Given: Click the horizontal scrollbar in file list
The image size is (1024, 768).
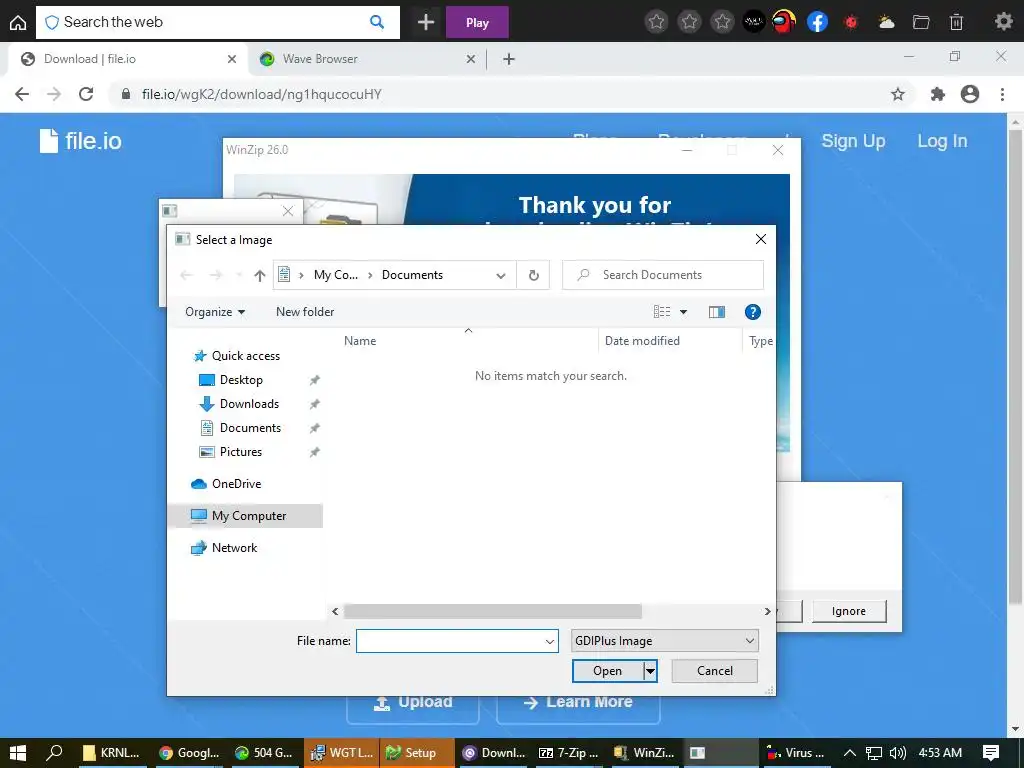Looking at the screenshot, I should tap(492, 611).
